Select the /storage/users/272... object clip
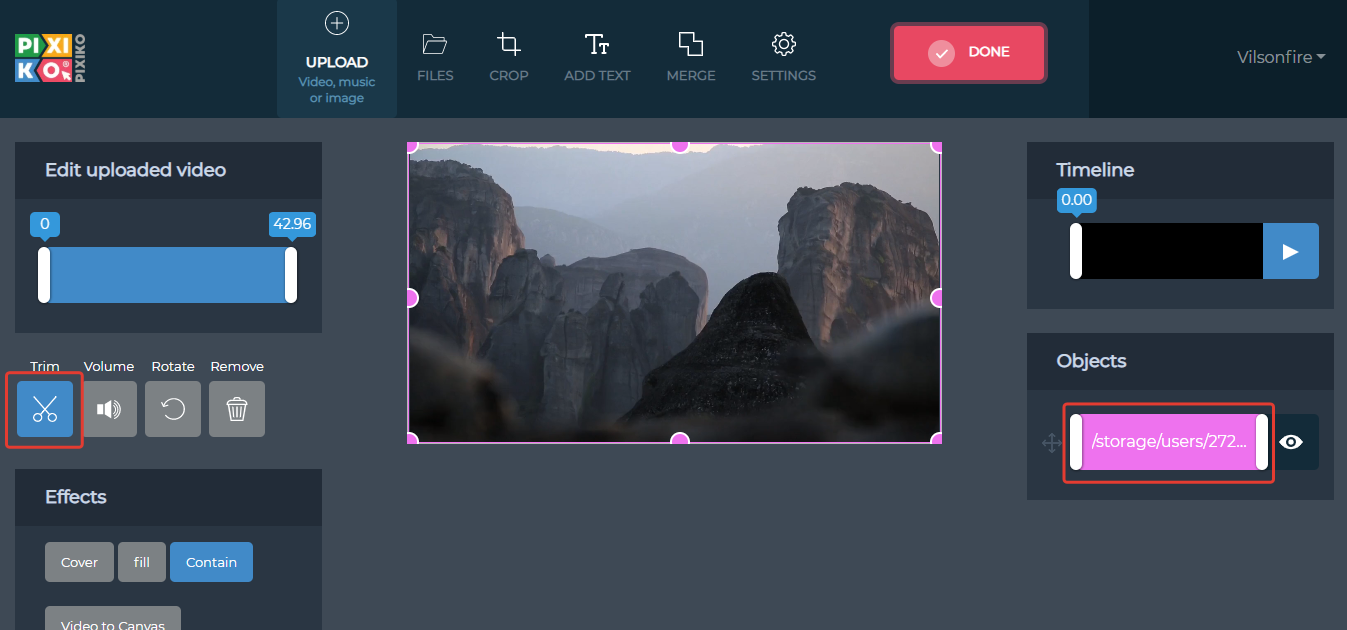1347x630 pixels. coord(1169,442)
